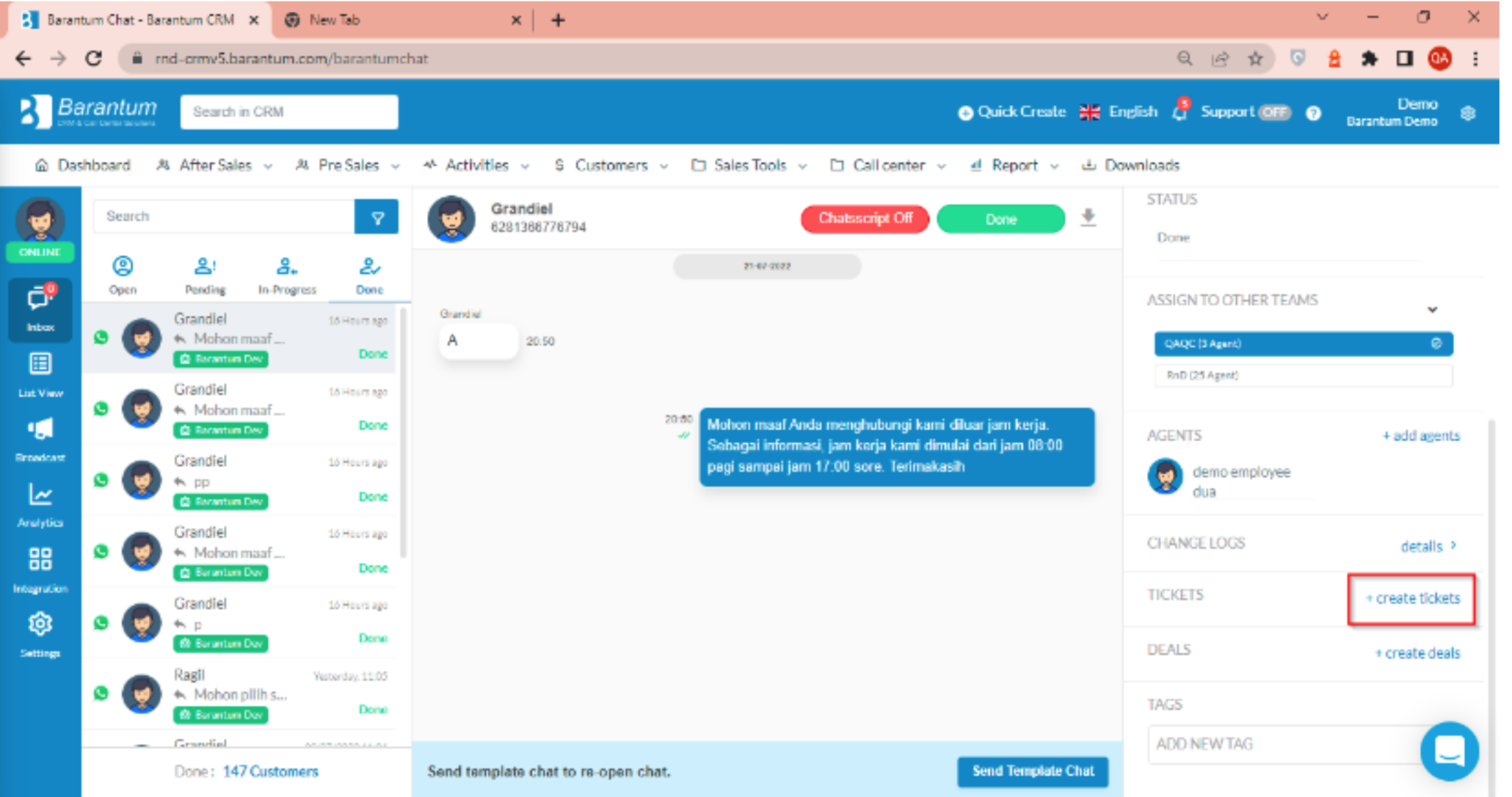This screenshot has height=797, width=1512.
Task: Toggle the Chatsscript Off button
Action: pos(865,219)
